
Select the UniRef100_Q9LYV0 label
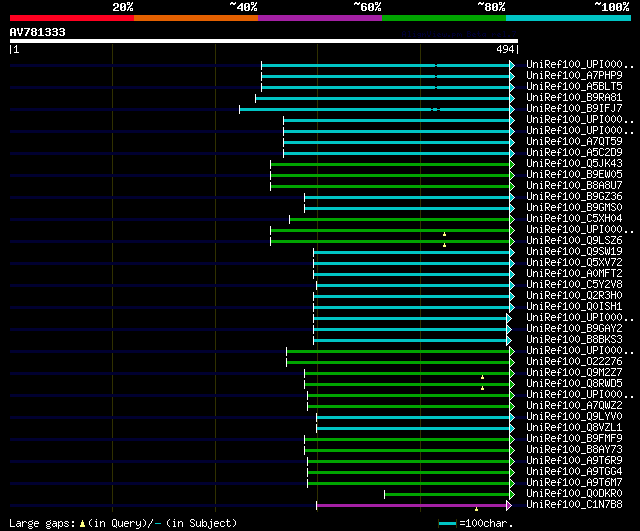click(x=574, y=417)
